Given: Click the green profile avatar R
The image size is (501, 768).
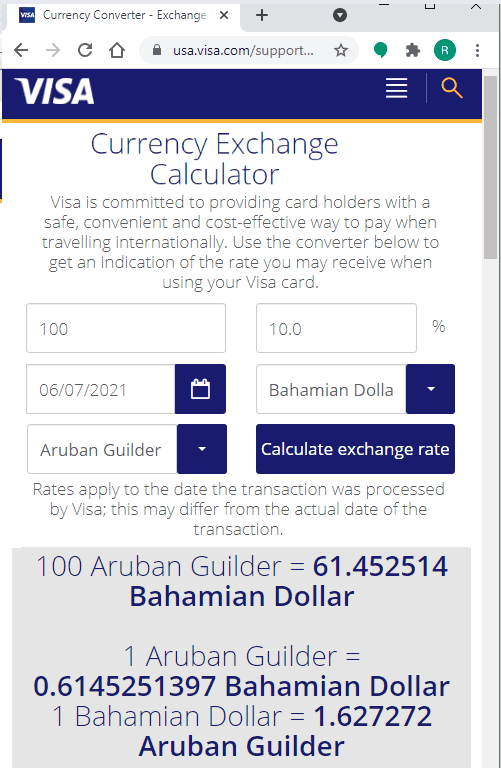Looking at the screenshot, I should [x=445, y=50].
